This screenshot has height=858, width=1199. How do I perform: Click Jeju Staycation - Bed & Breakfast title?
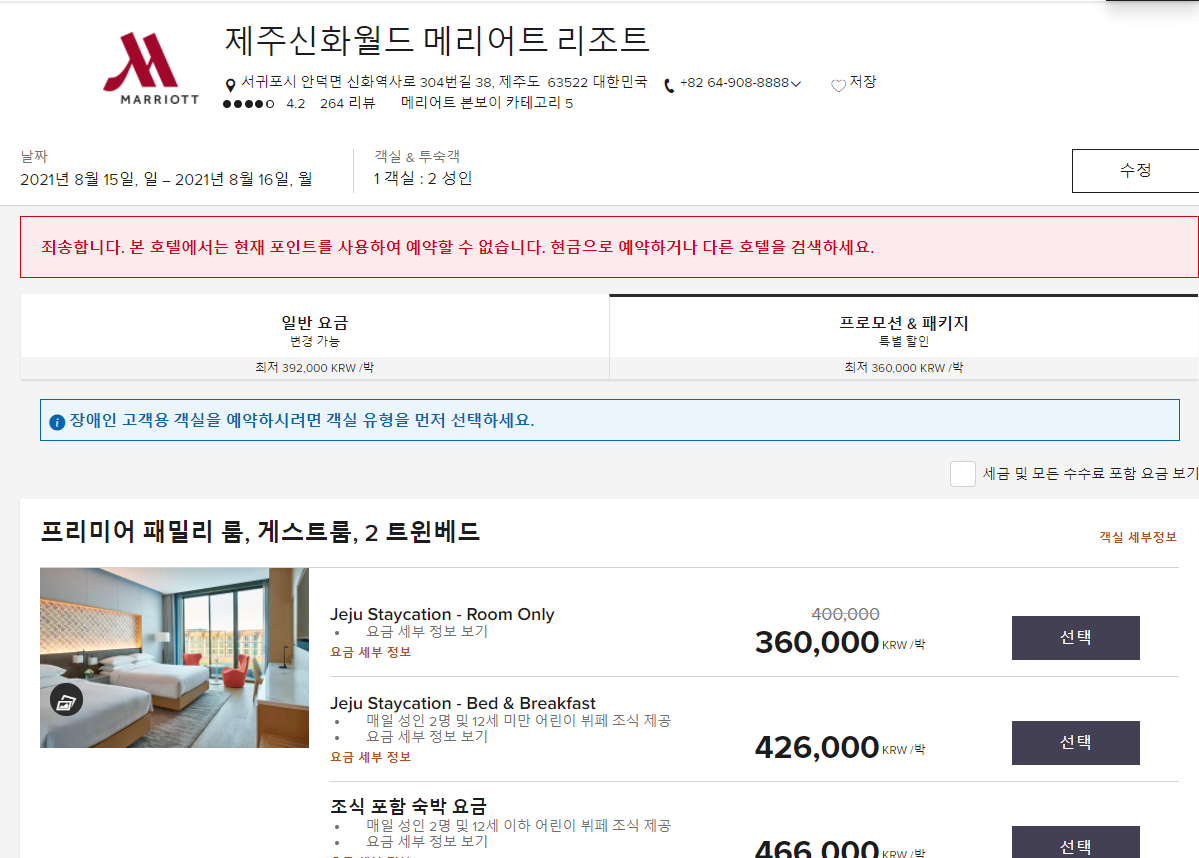point(463,704)
